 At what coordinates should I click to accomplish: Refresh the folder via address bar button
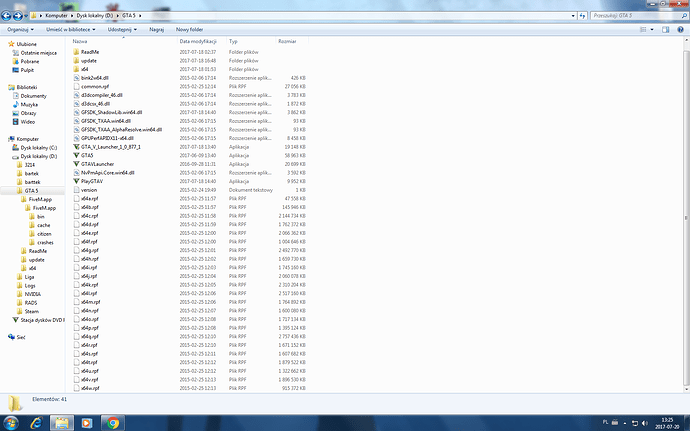(x=583, y=16)
